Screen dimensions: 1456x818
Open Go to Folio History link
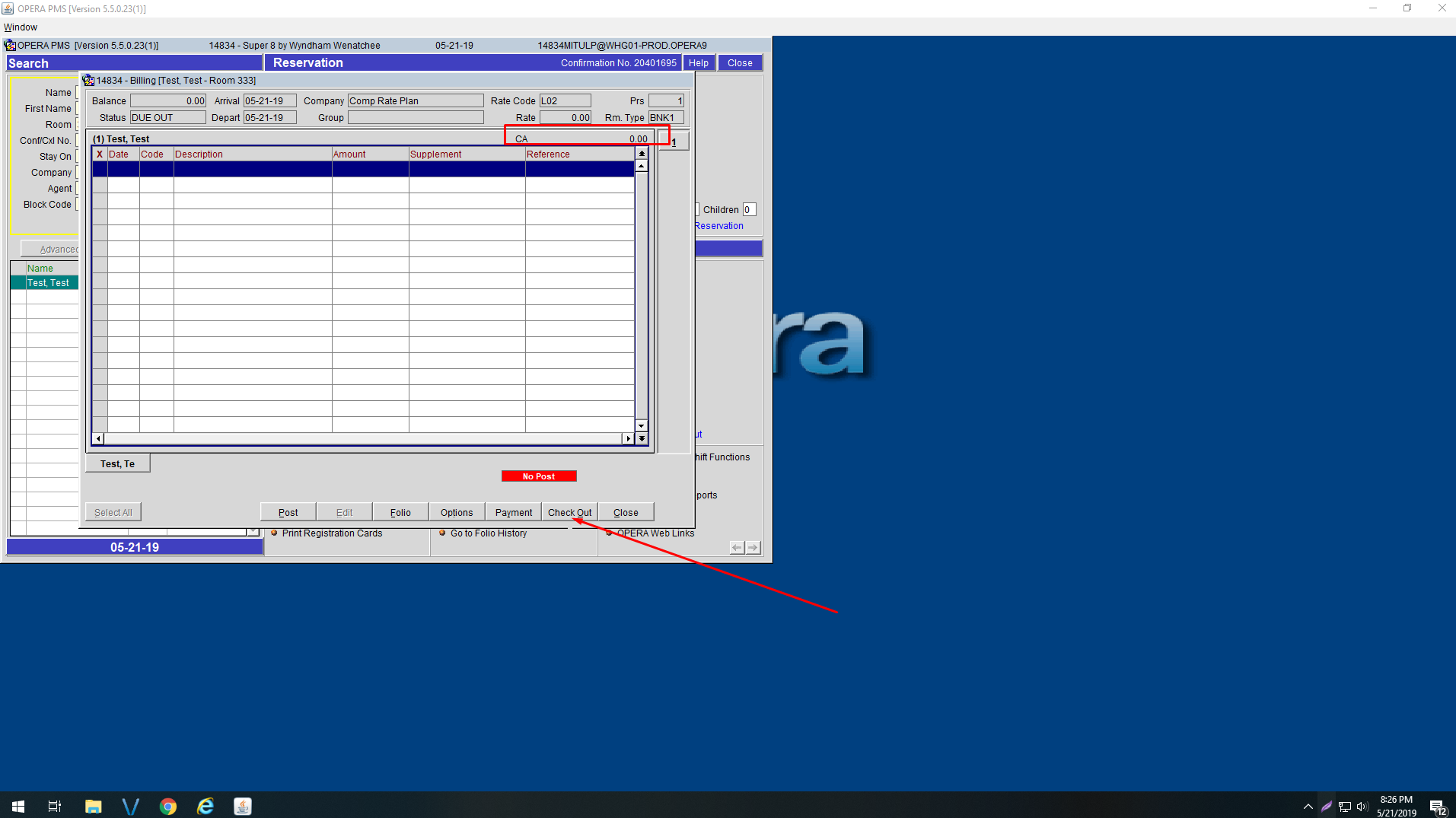tap(488, 533)
